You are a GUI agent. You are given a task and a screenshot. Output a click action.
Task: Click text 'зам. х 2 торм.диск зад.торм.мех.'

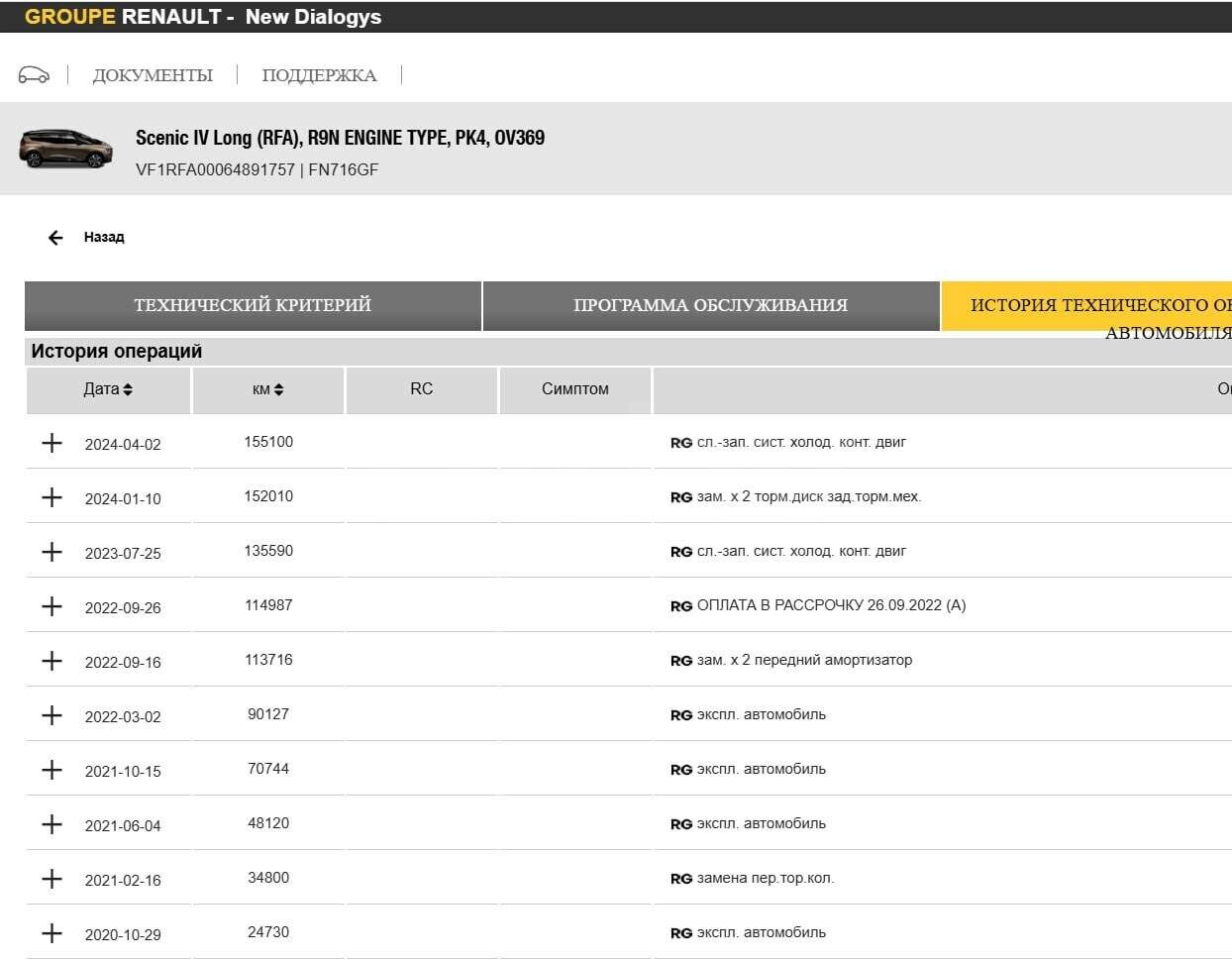coord(809,496)
